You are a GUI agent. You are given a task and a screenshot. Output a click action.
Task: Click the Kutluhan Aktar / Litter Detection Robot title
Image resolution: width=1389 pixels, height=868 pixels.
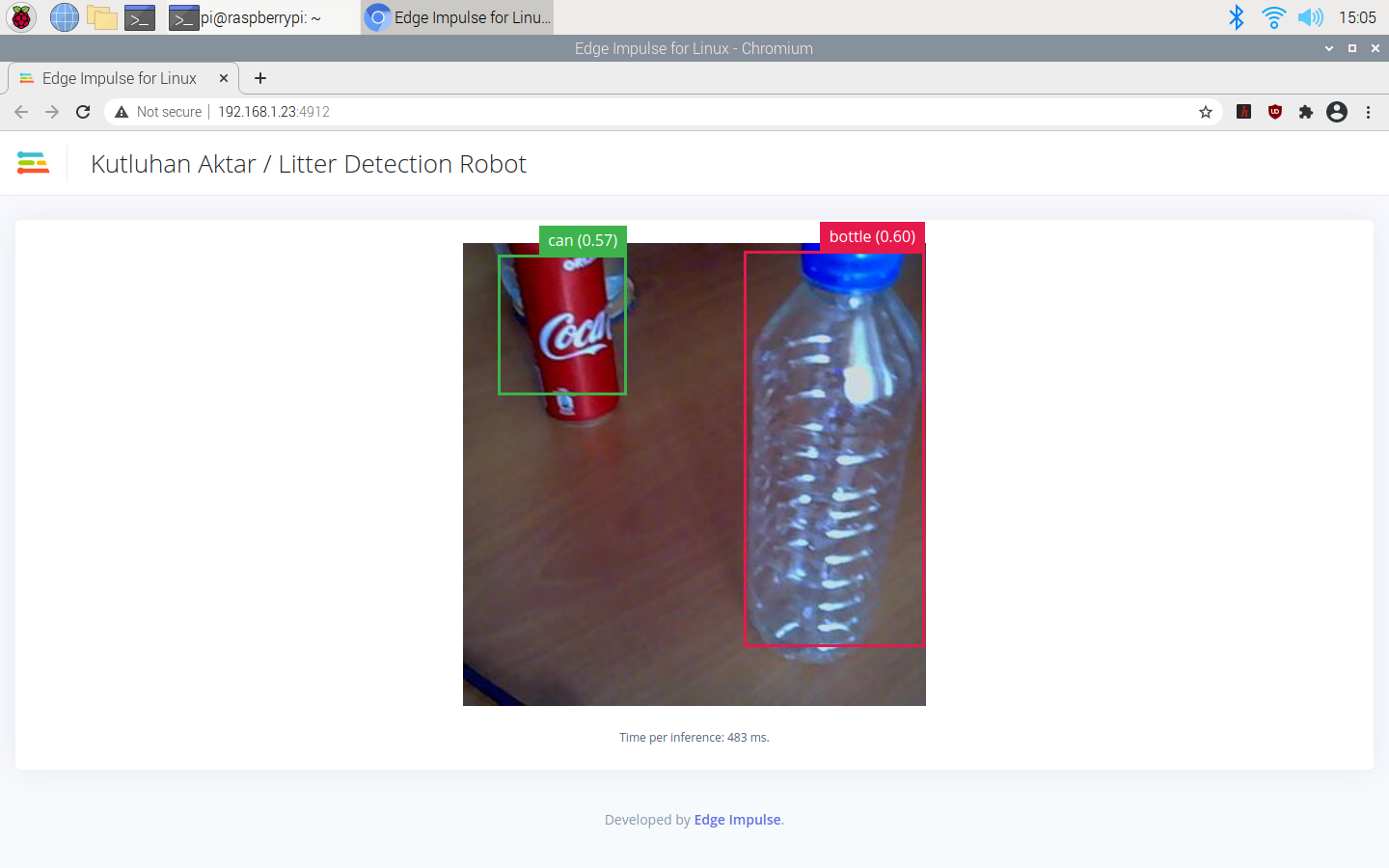click(x=309, y=164)
